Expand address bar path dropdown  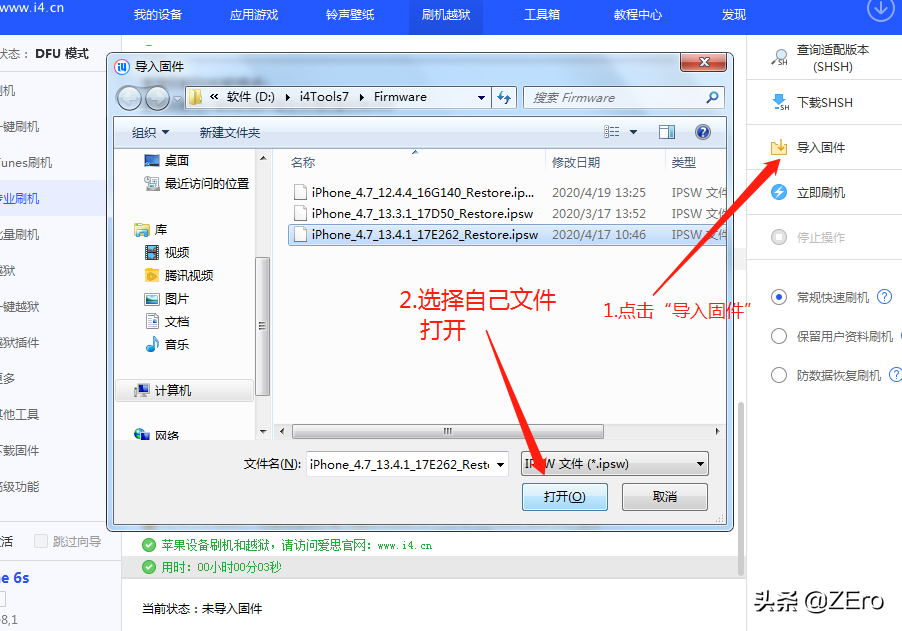click(481, 97)
